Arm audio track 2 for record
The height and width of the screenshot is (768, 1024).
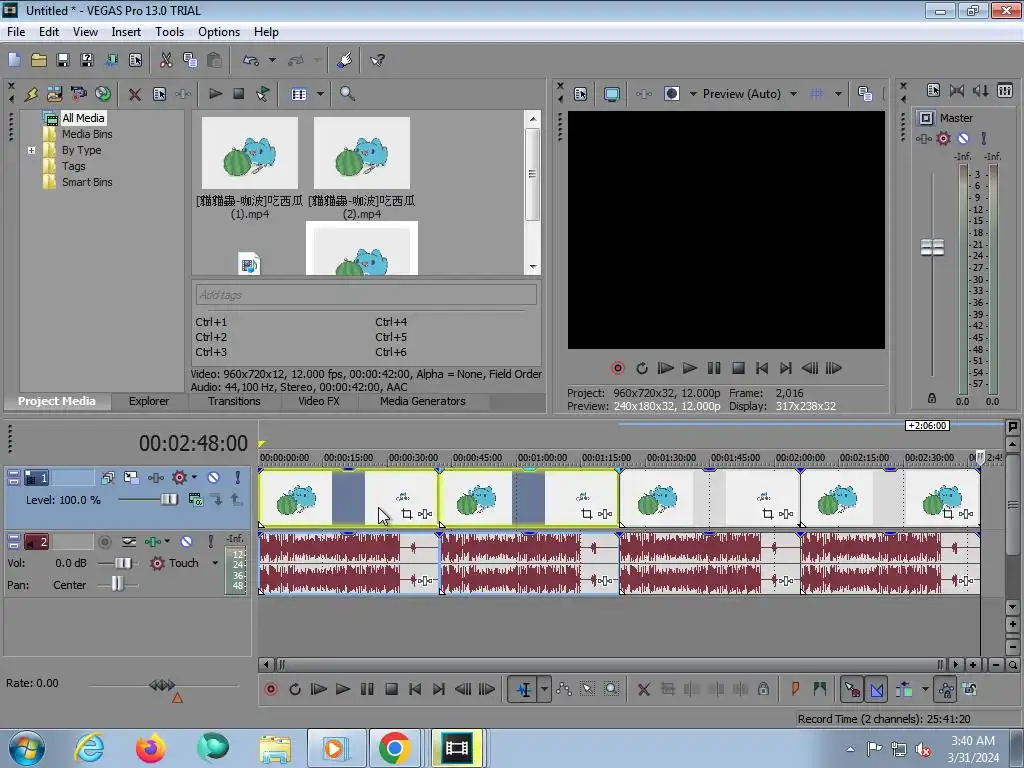tap(104, 541)
